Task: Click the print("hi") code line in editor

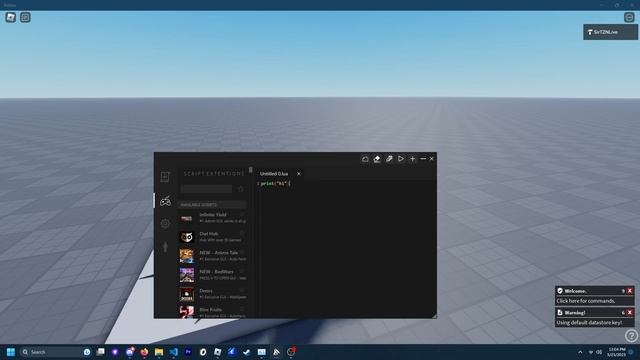Action: tap(276, 184)
